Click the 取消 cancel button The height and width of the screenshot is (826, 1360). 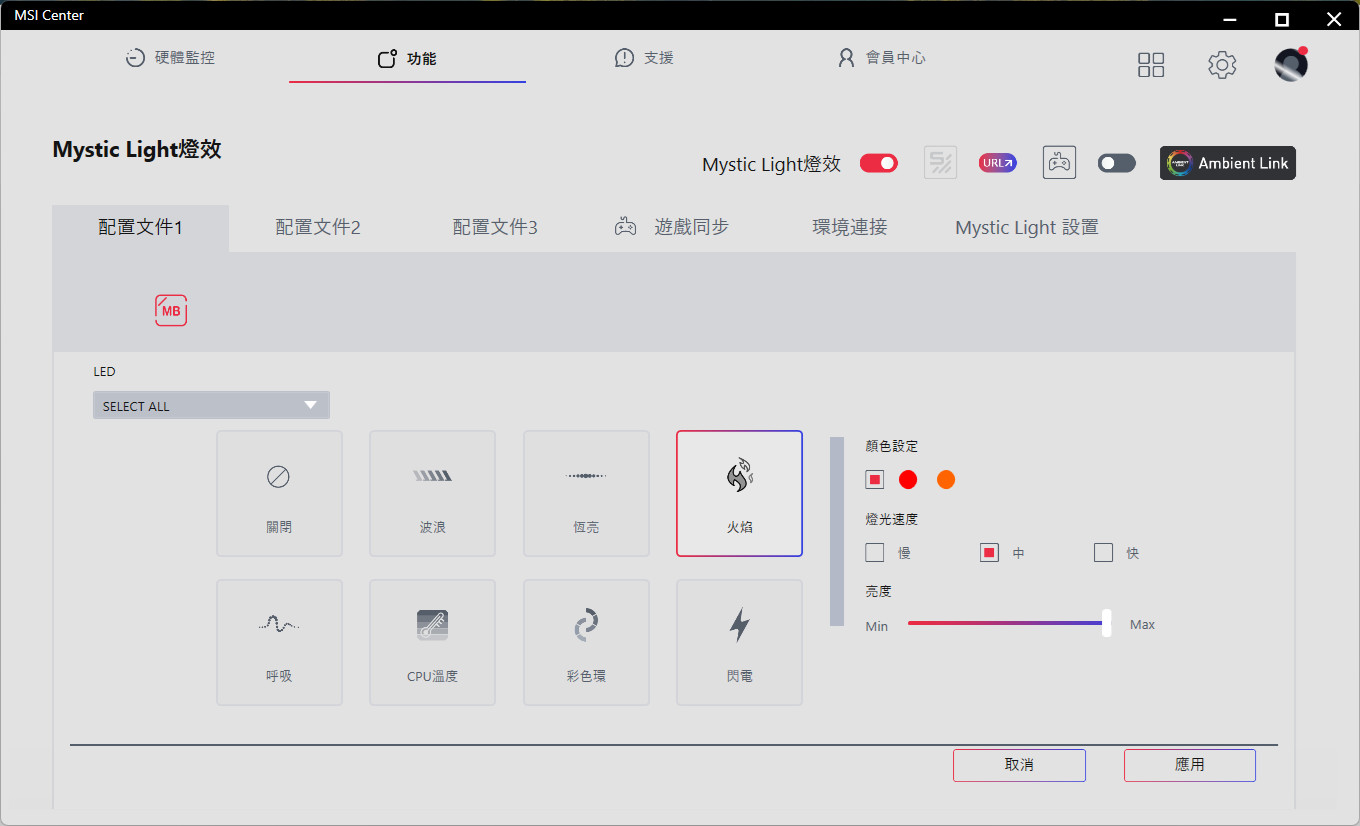point(1019,765)
